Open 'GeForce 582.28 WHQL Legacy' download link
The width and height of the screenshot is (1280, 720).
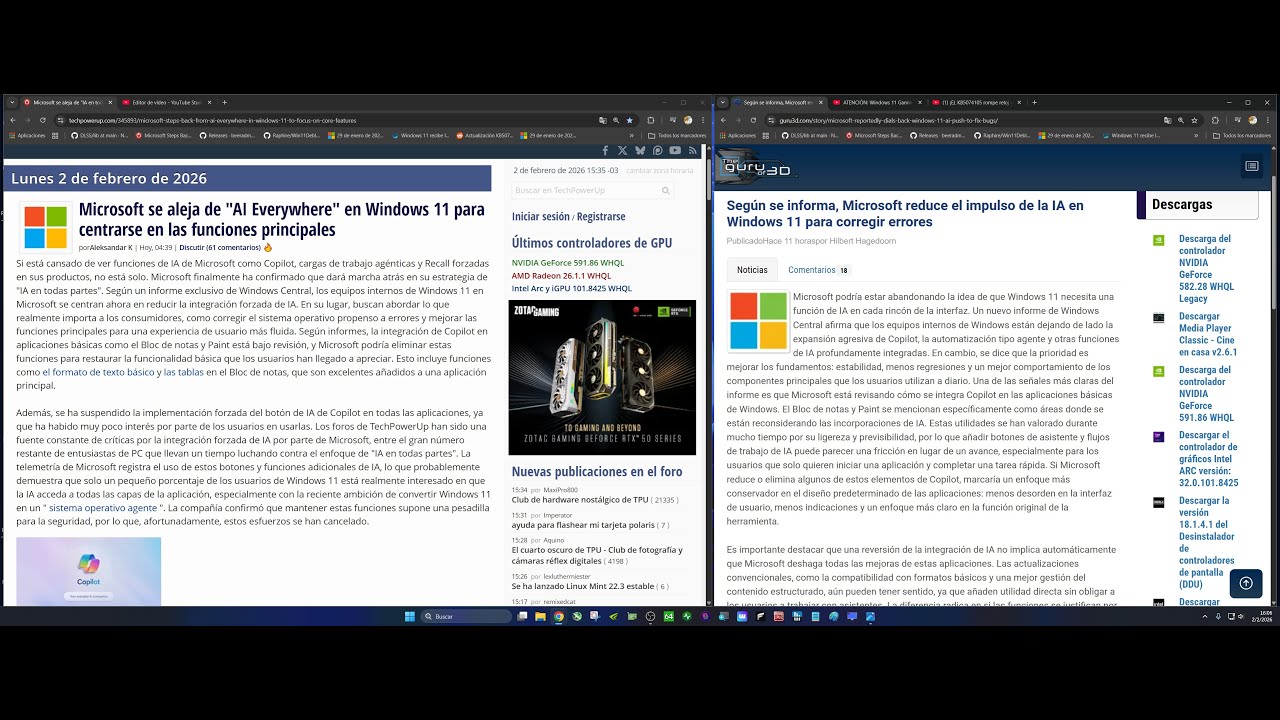coord(1206,268)
